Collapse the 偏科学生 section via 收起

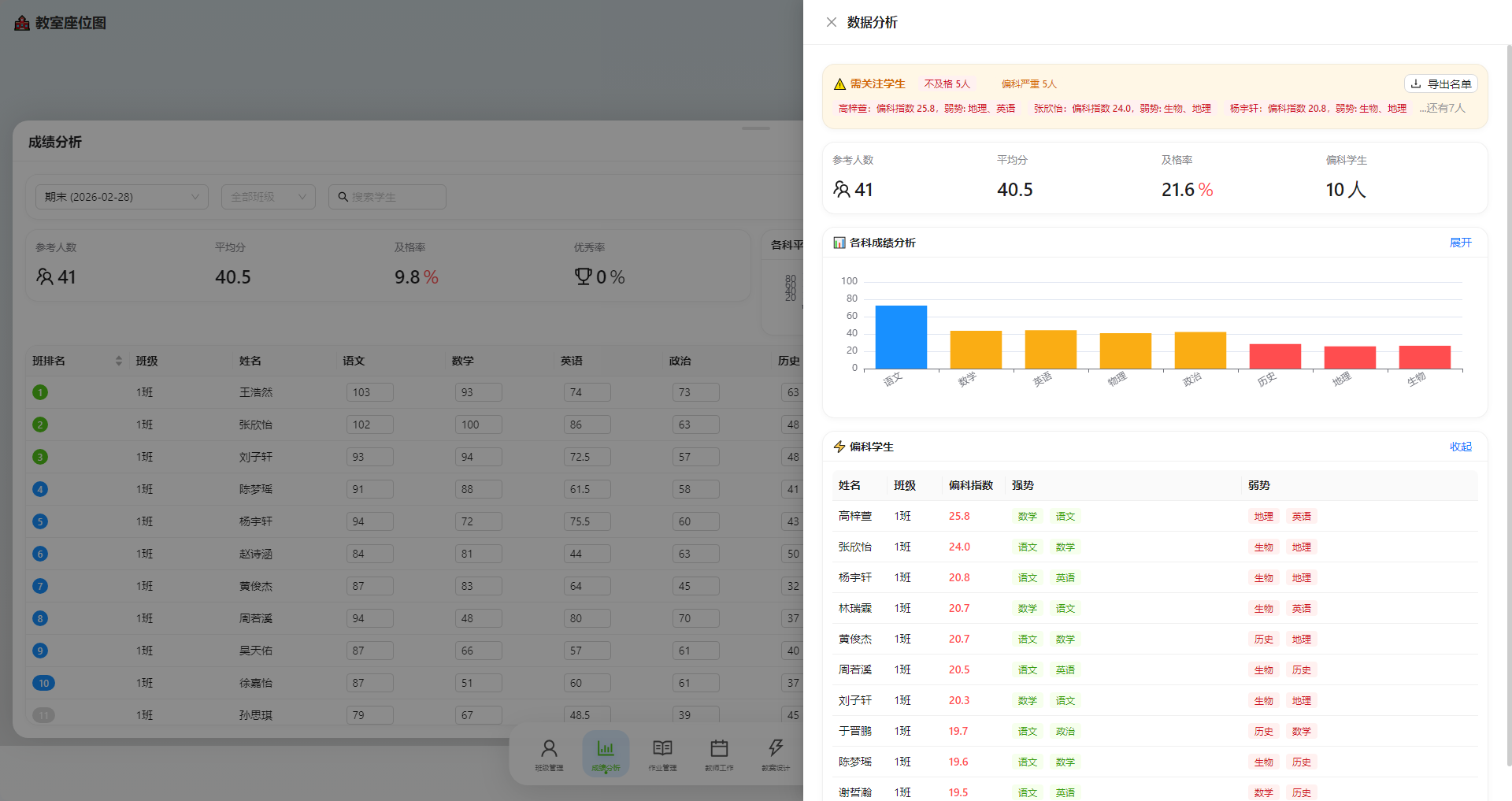(1460, 447)
